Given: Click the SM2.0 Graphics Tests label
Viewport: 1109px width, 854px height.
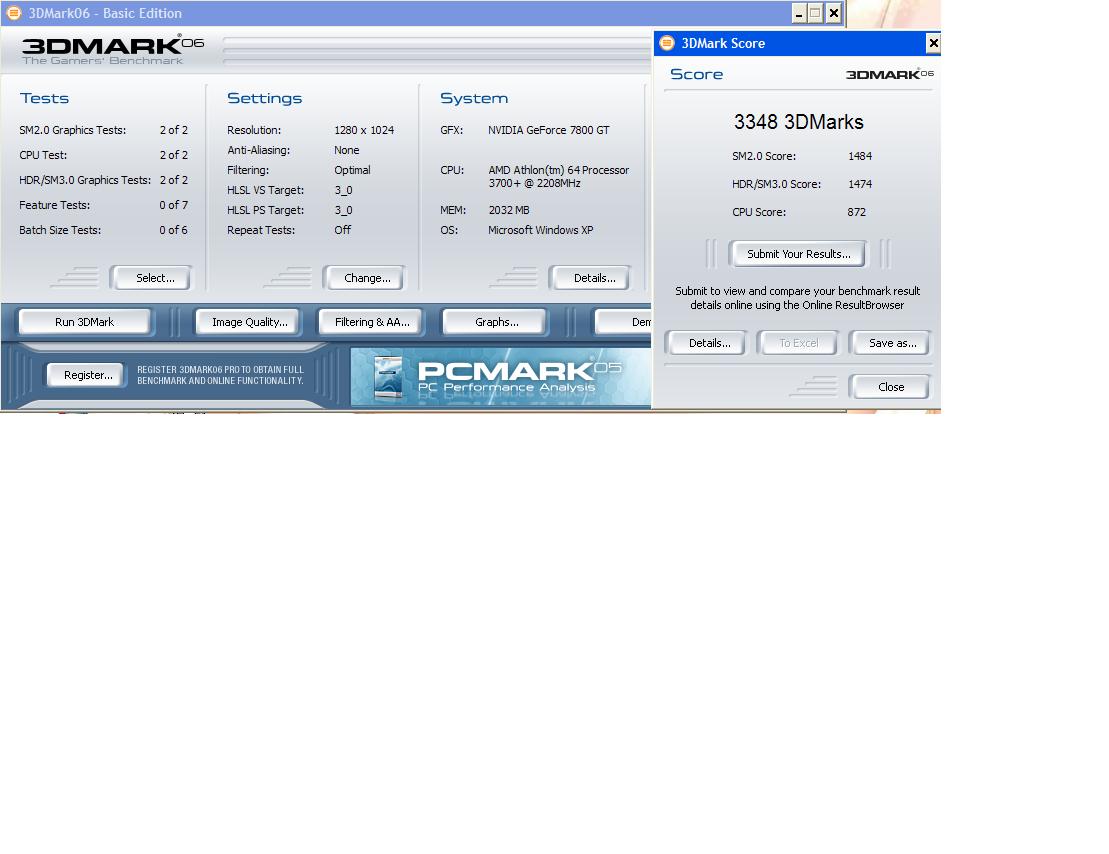Looking at the screenshot, I should tap(72, 130).
